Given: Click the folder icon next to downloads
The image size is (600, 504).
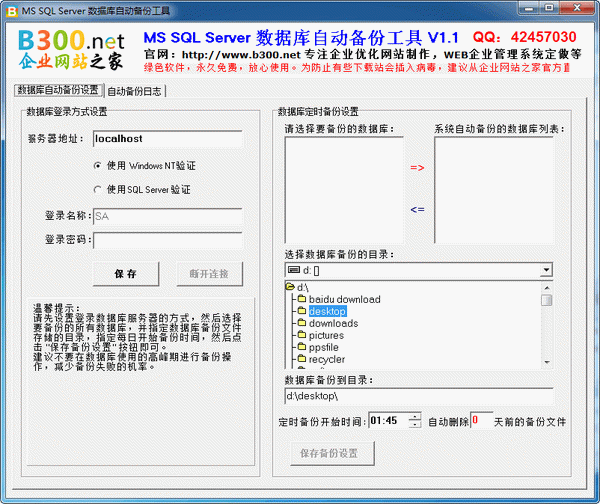Looking at the screenshot, I should point(302,323).
